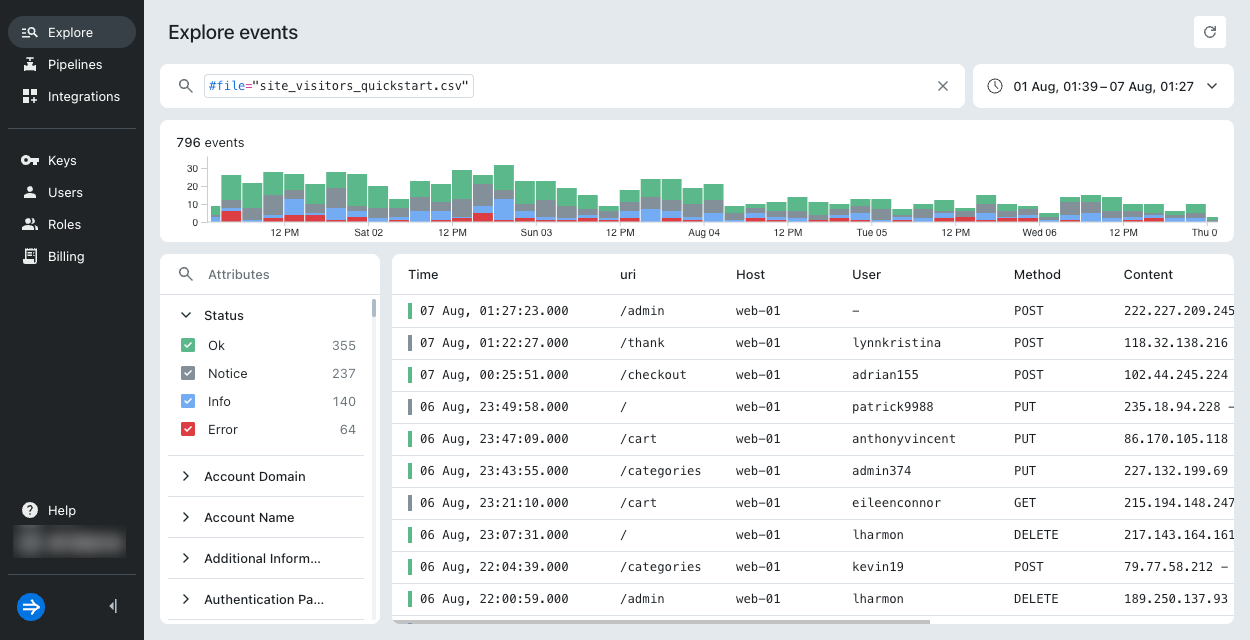Click the Billing receipt icon

click(29, 256)
